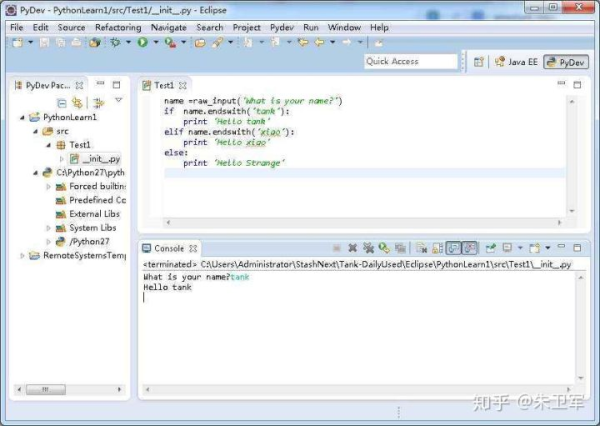Expand the Forced builtins node
The width and height of the screenshot is (600, 426).
point(49,186)
